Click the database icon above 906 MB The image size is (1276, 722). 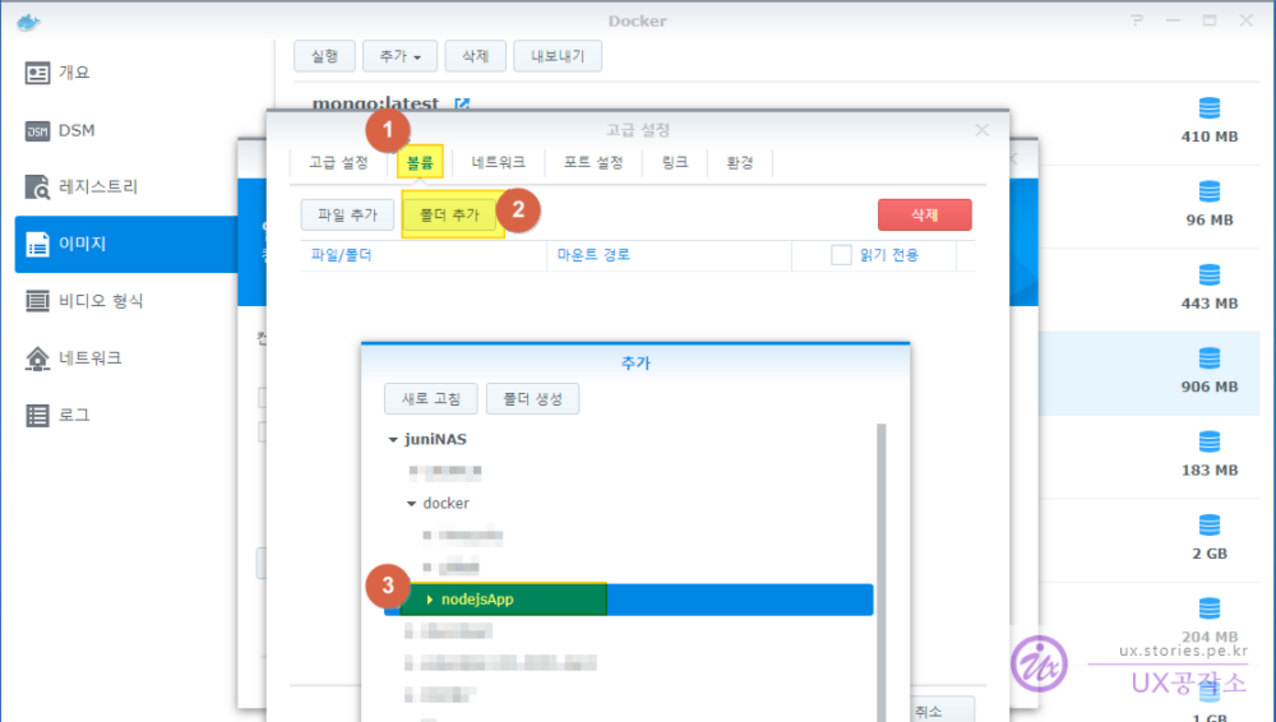[1209, 358]
